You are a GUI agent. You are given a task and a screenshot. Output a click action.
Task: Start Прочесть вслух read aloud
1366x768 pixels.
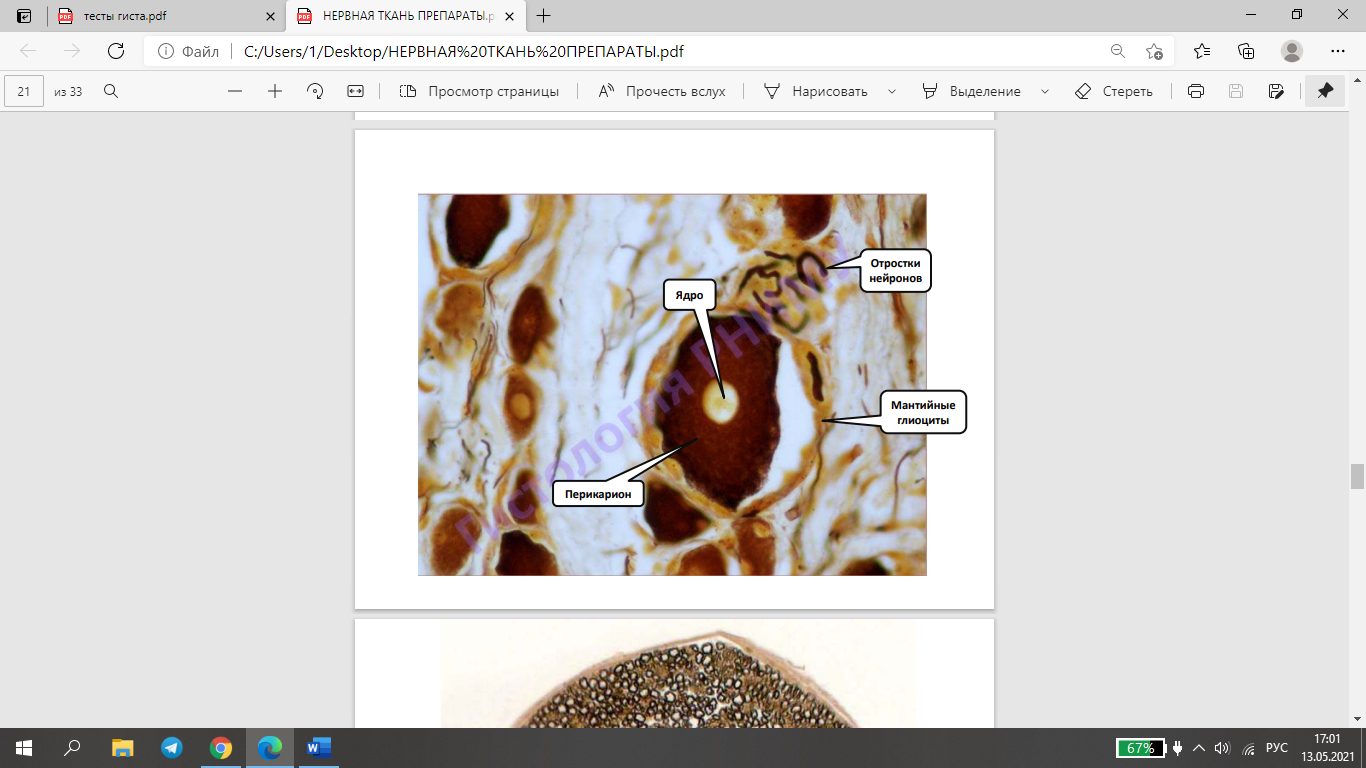pos(662,91)
